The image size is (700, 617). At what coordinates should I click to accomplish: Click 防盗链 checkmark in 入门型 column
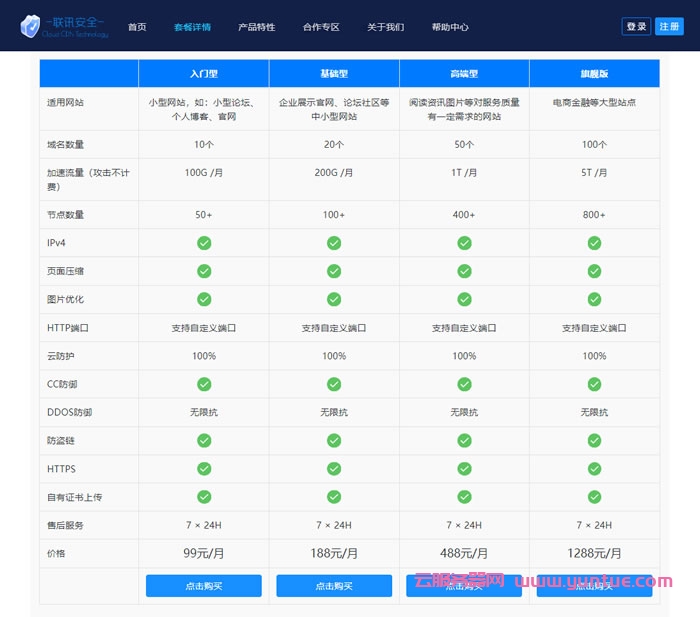coord(204,440)
